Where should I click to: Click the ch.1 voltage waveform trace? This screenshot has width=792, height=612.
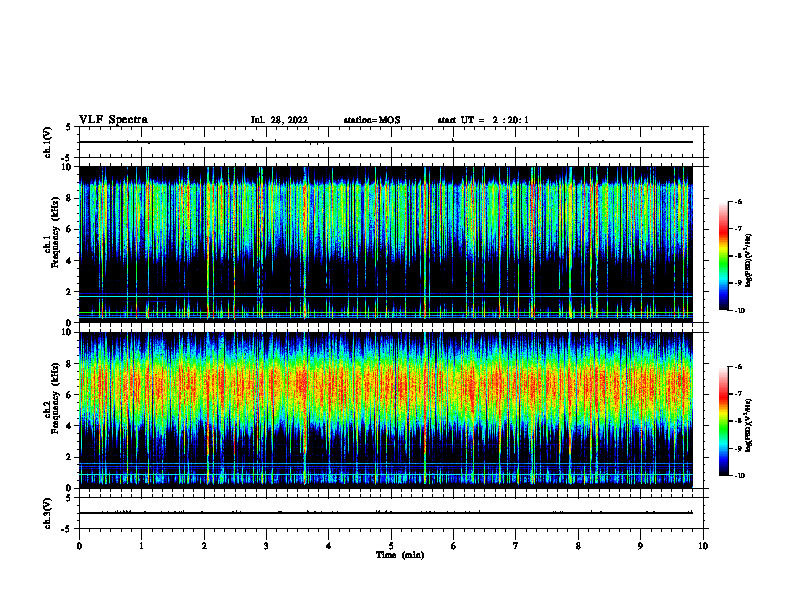tap(386, 142)
